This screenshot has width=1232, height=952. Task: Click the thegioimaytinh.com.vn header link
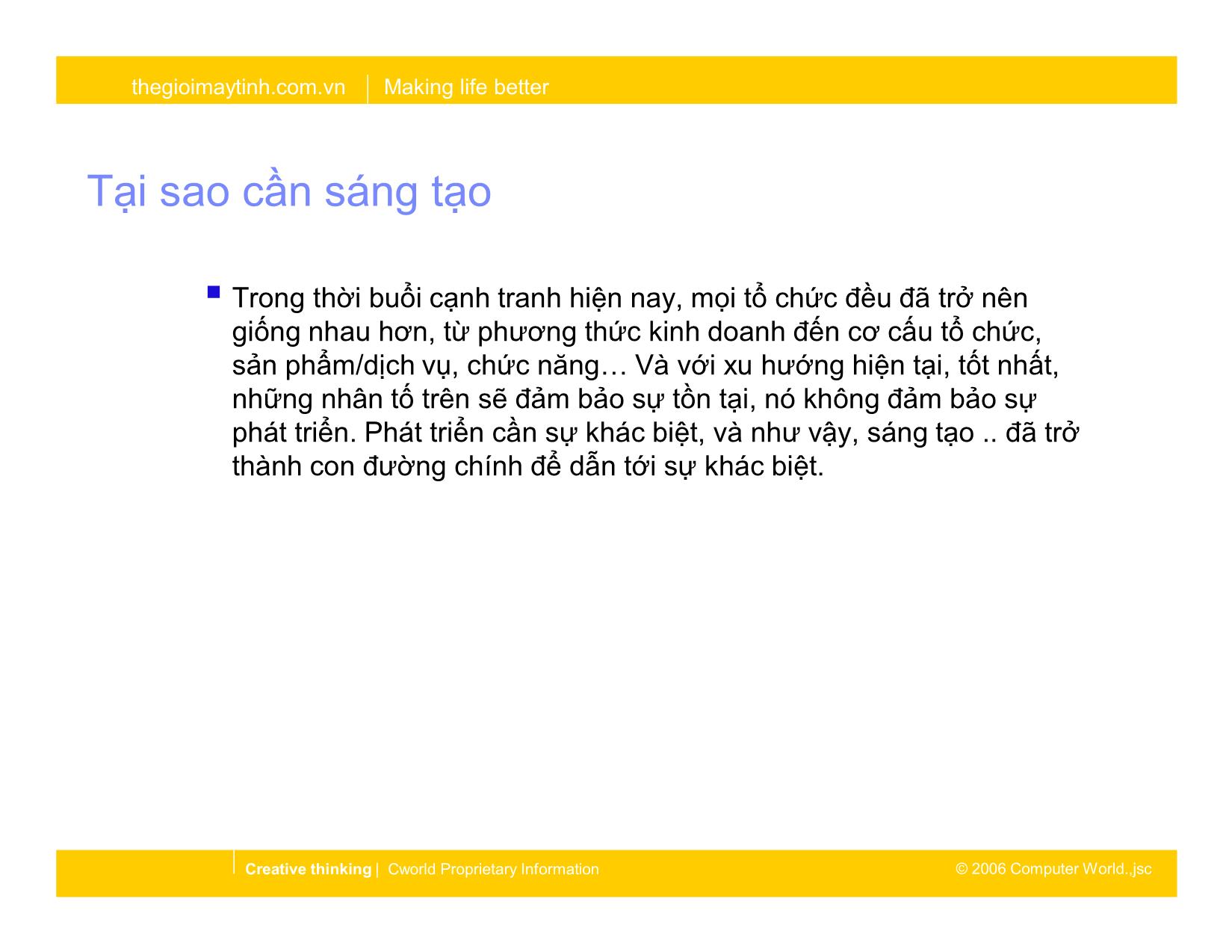[238, 87]
